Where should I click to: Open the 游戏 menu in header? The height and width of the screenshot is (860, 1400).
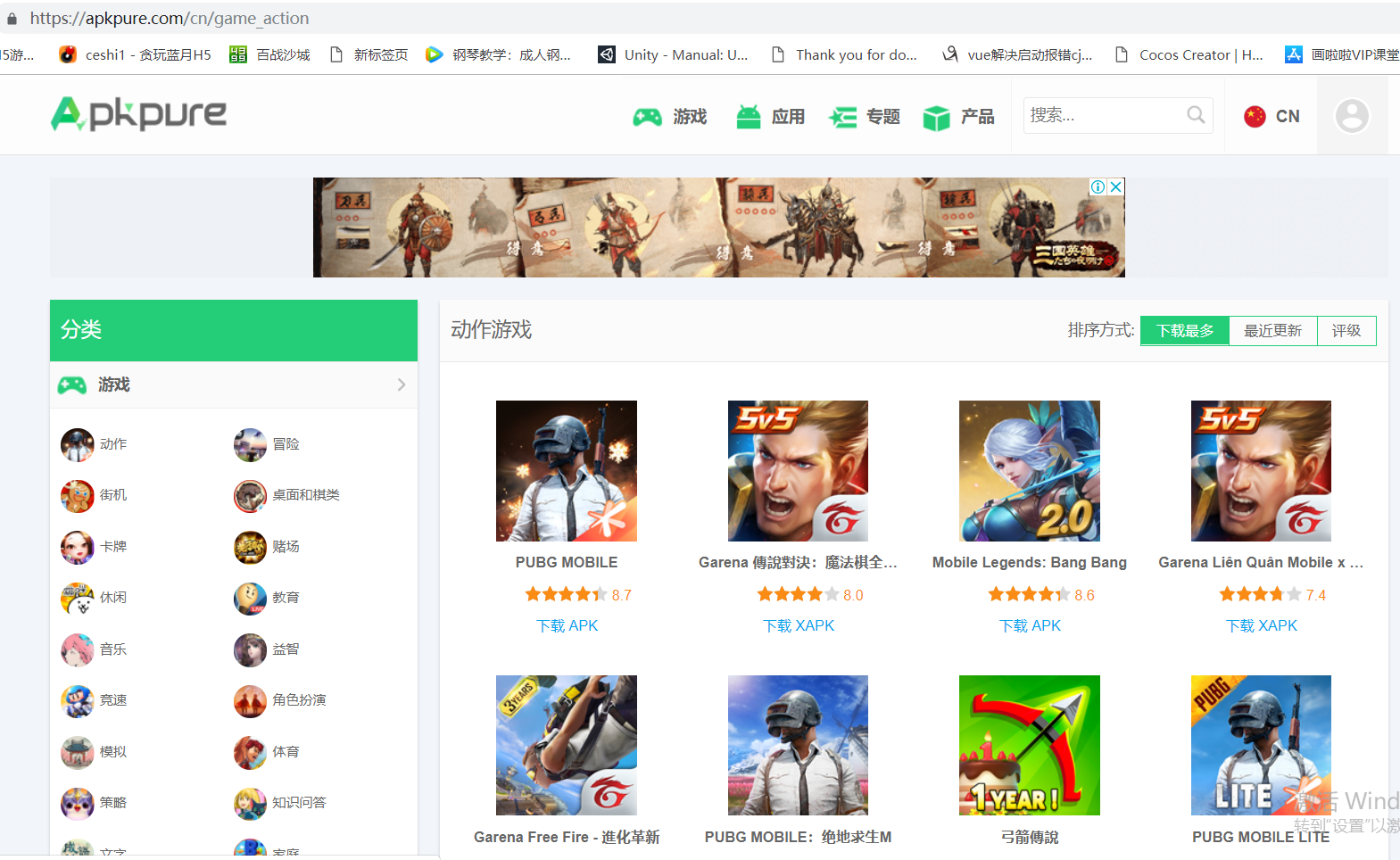(x=670, y=117)
